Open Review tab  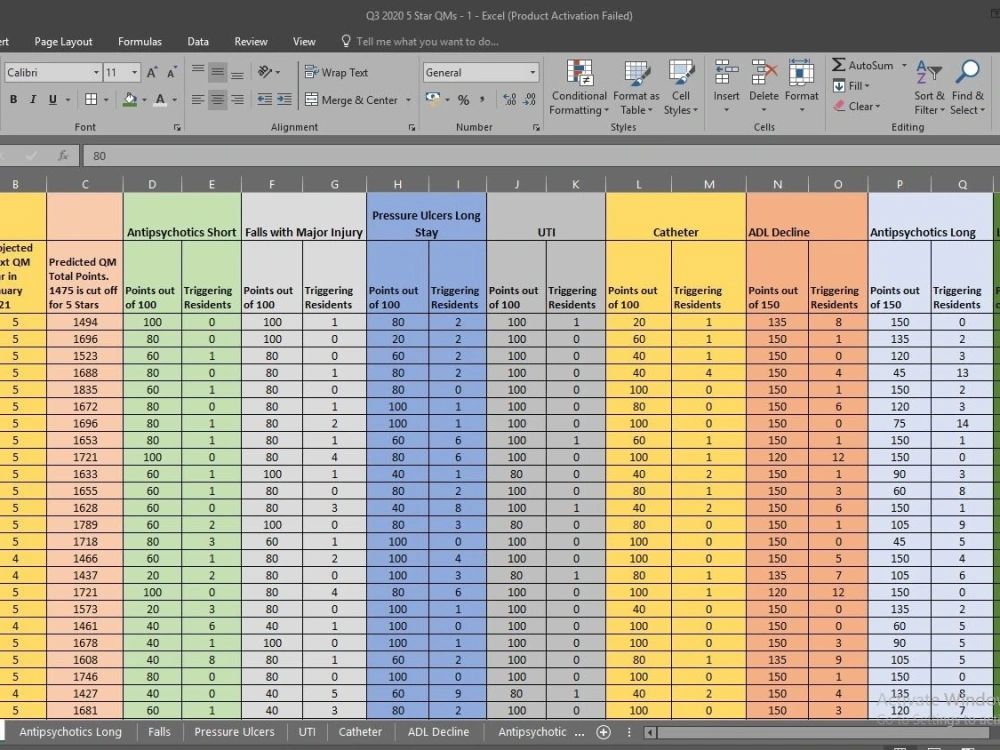(251, 41)
